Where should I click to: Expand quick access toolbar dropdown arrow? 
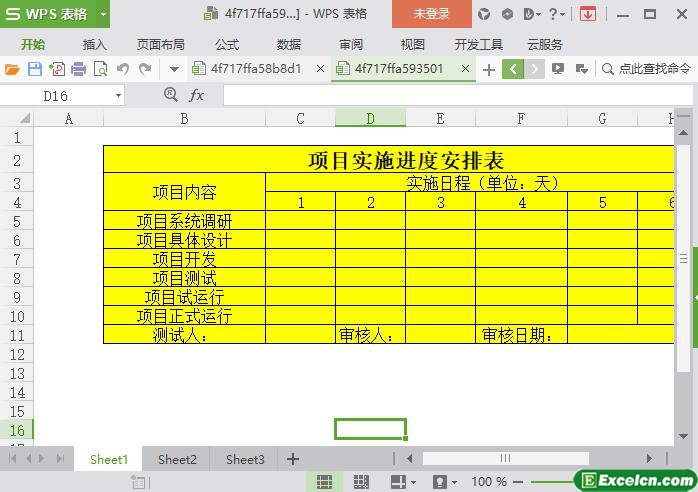coord(174,69)
